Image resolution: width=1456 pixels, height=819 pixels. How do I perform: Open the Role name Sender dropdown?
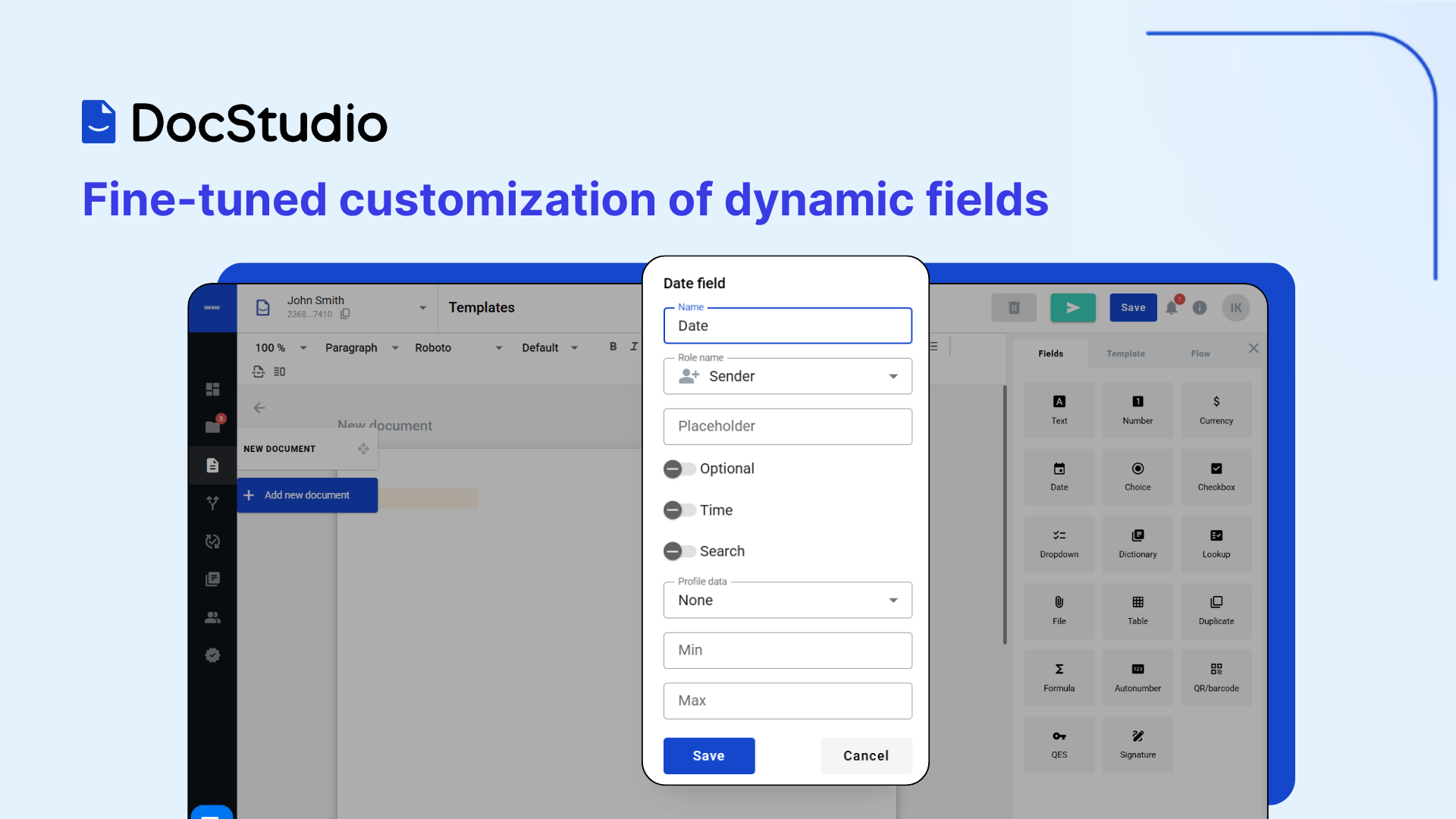[x=787, y=377]
